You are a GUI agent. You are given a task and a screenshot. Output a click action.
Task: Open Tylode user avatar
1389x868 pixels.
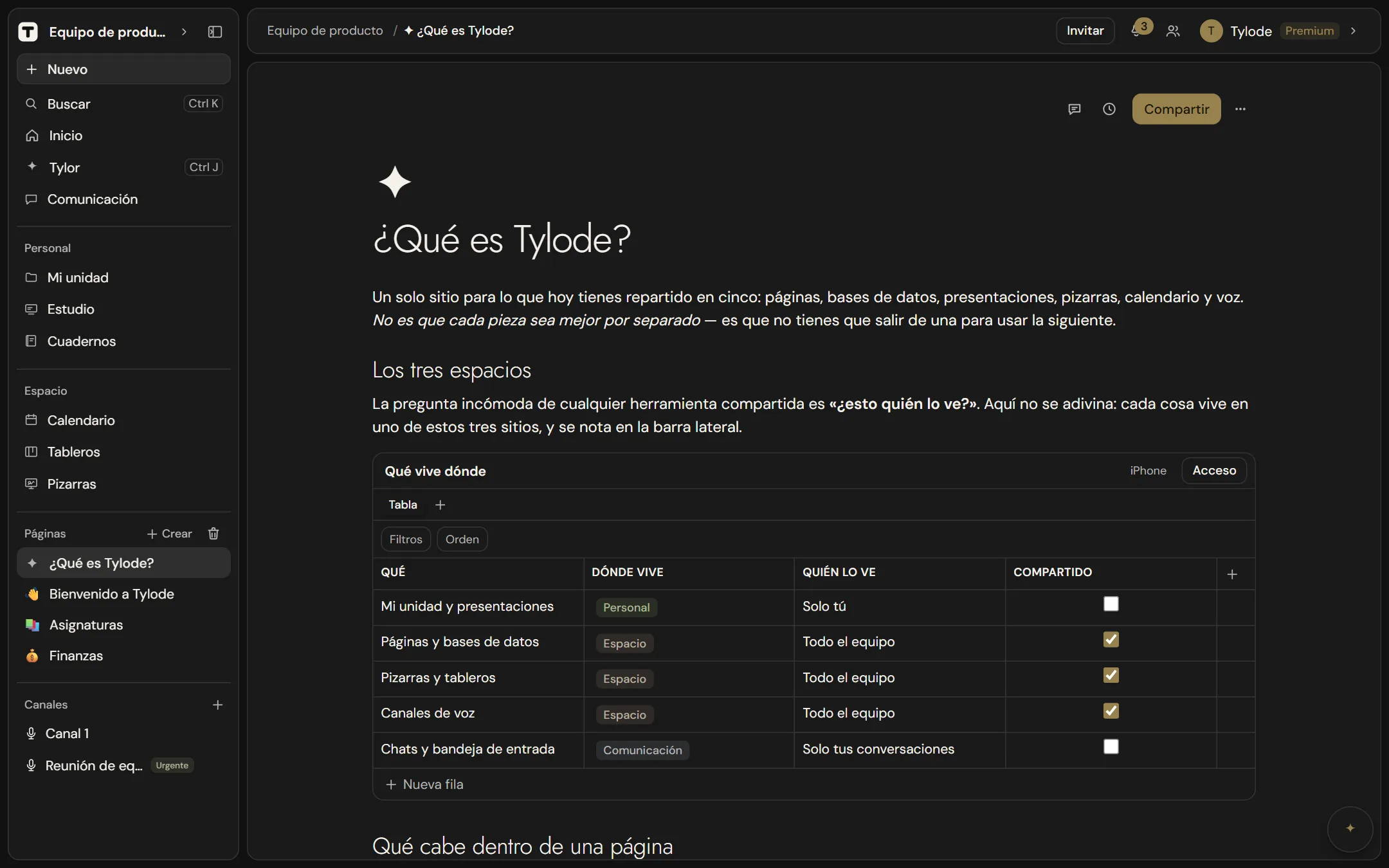pyautogui.click(x=1212, y=31)
